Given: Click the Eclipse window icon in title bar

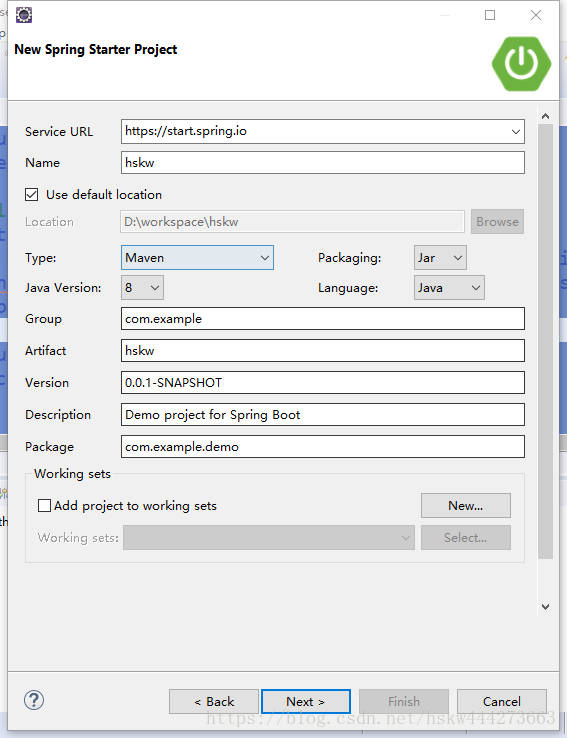Looking at the screenshot, I should click(x=24, y=15).
